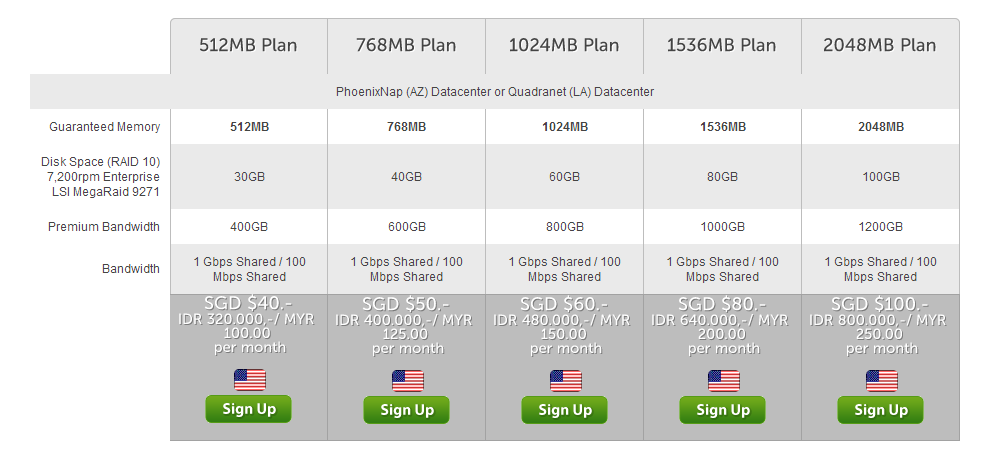Click the Guaranteed Memory row label

coord(105,127)
